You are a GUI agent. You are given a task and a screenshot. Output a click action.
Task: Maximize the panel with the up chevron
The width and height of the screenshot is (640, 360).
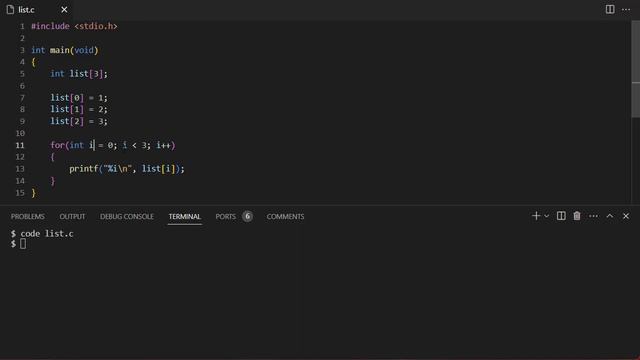click(x=610, y=216)
